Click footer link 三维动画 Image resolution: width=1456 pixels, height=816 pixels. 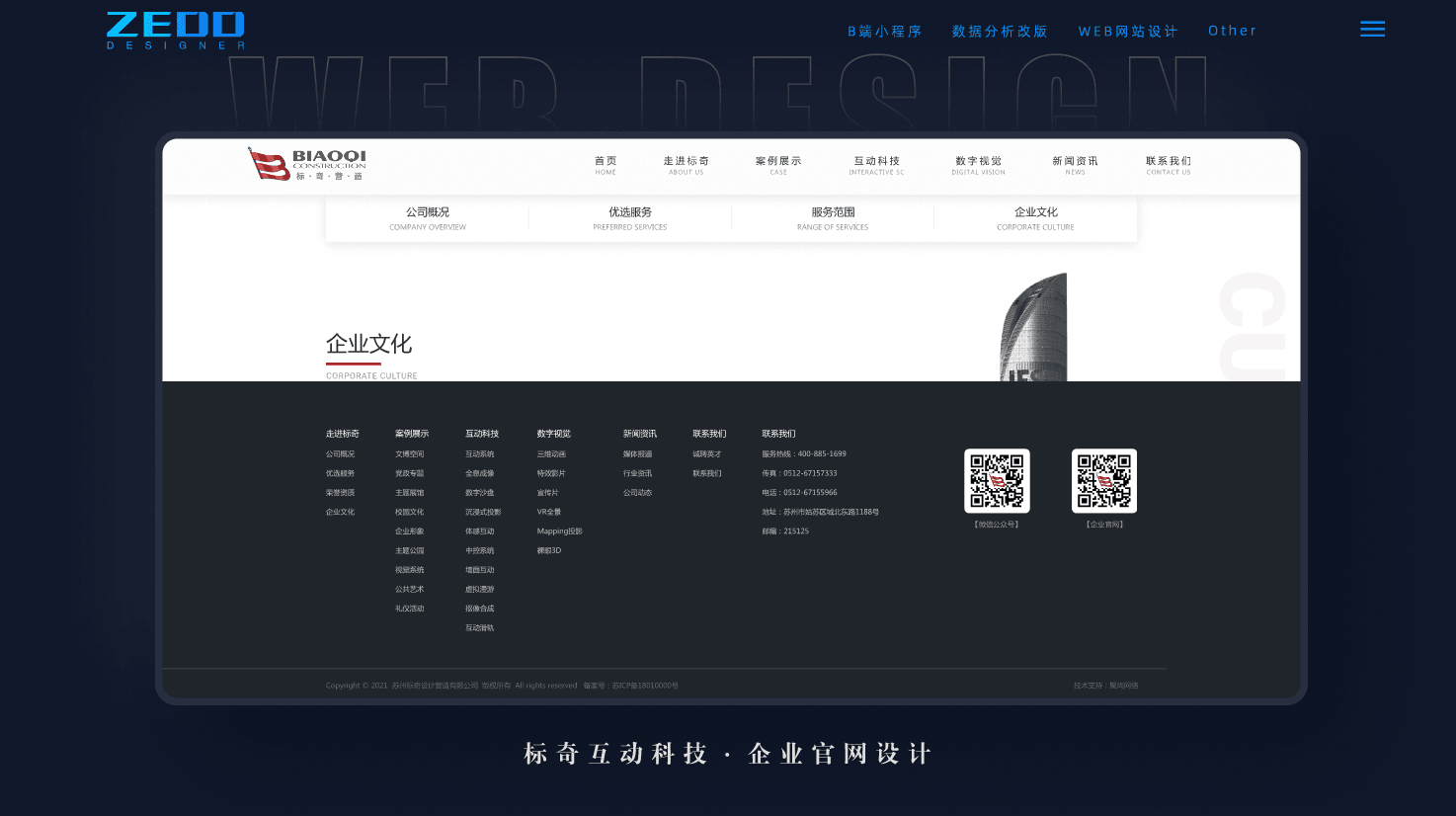pyautogui.click(x=551, y=454)
